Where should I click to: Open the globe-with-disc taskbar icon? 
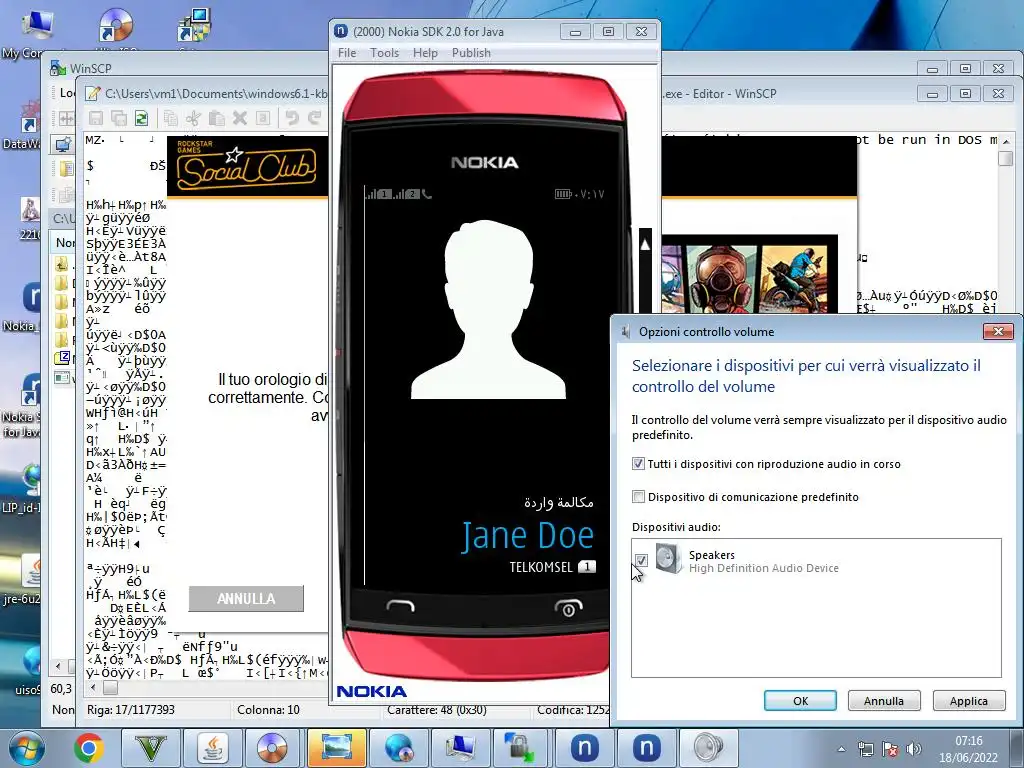tap(398, 748)
